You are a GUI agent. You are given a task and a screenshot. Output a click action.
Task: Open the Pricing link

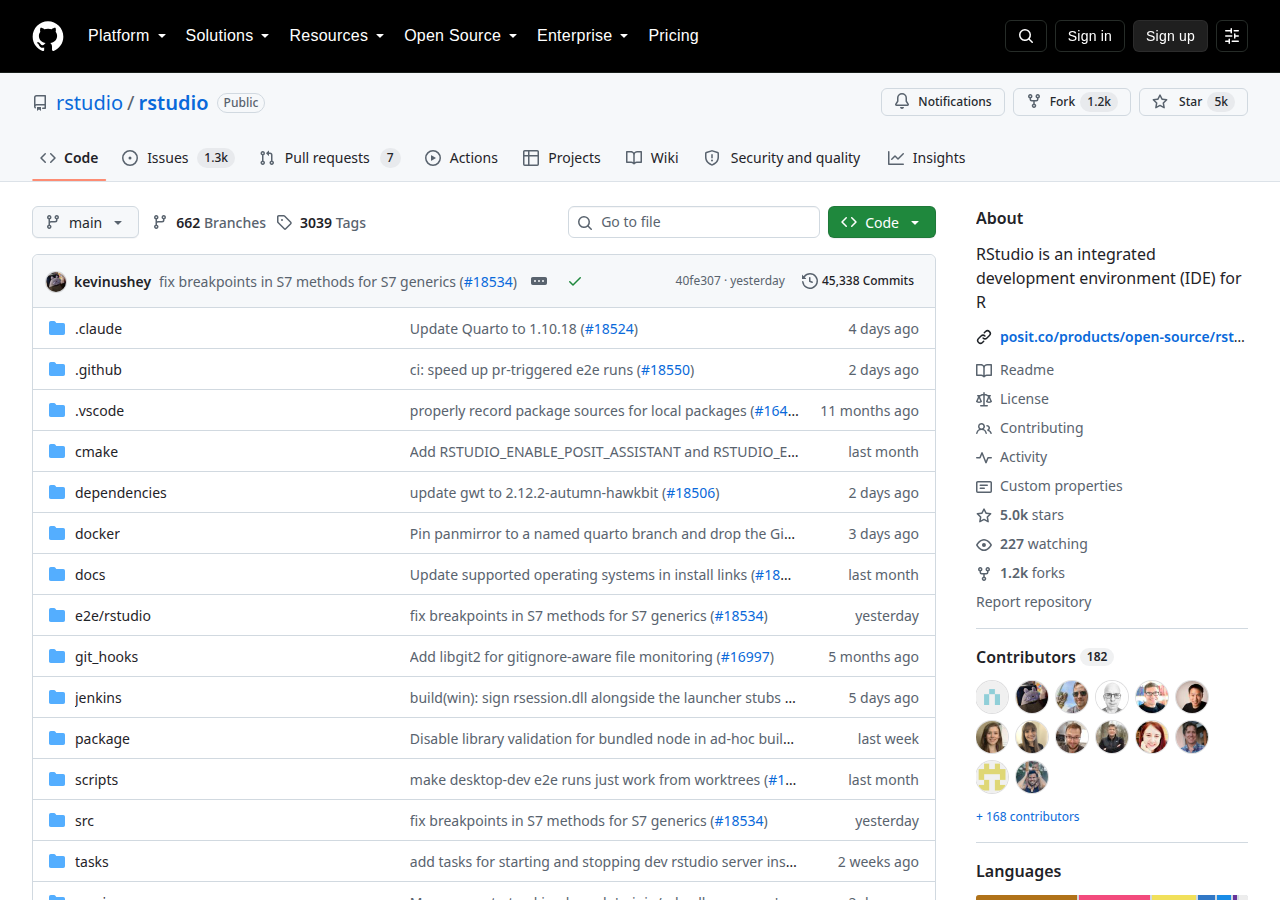(673, 36)
